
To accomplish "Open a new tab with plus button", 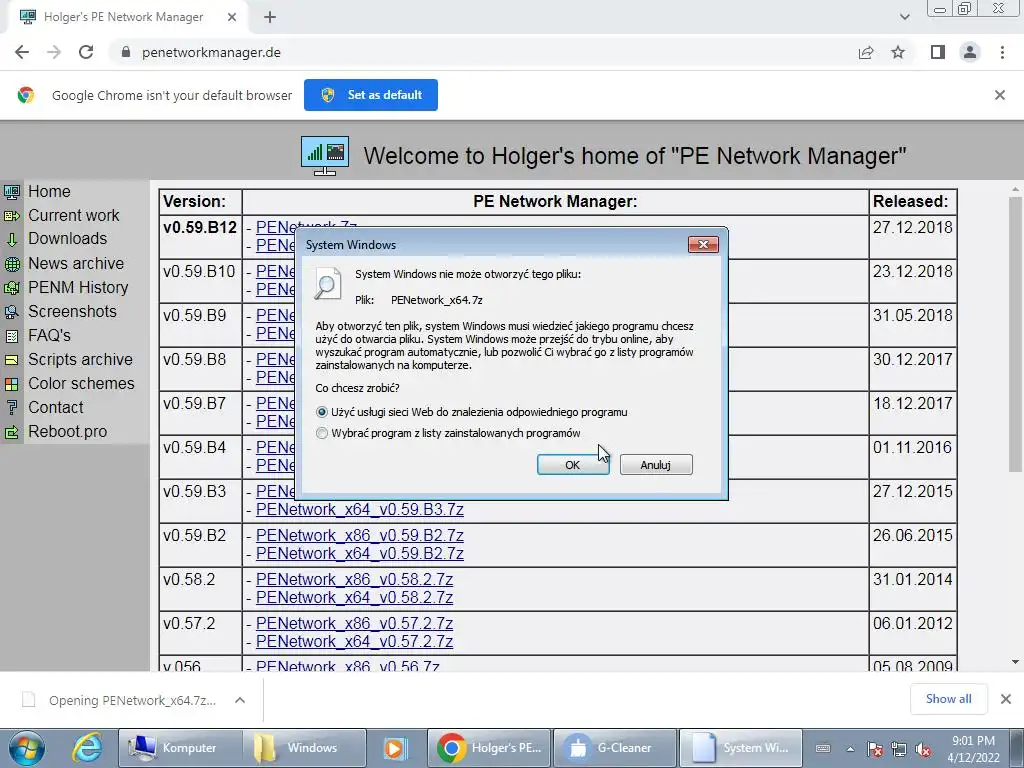I will point(270,18).
